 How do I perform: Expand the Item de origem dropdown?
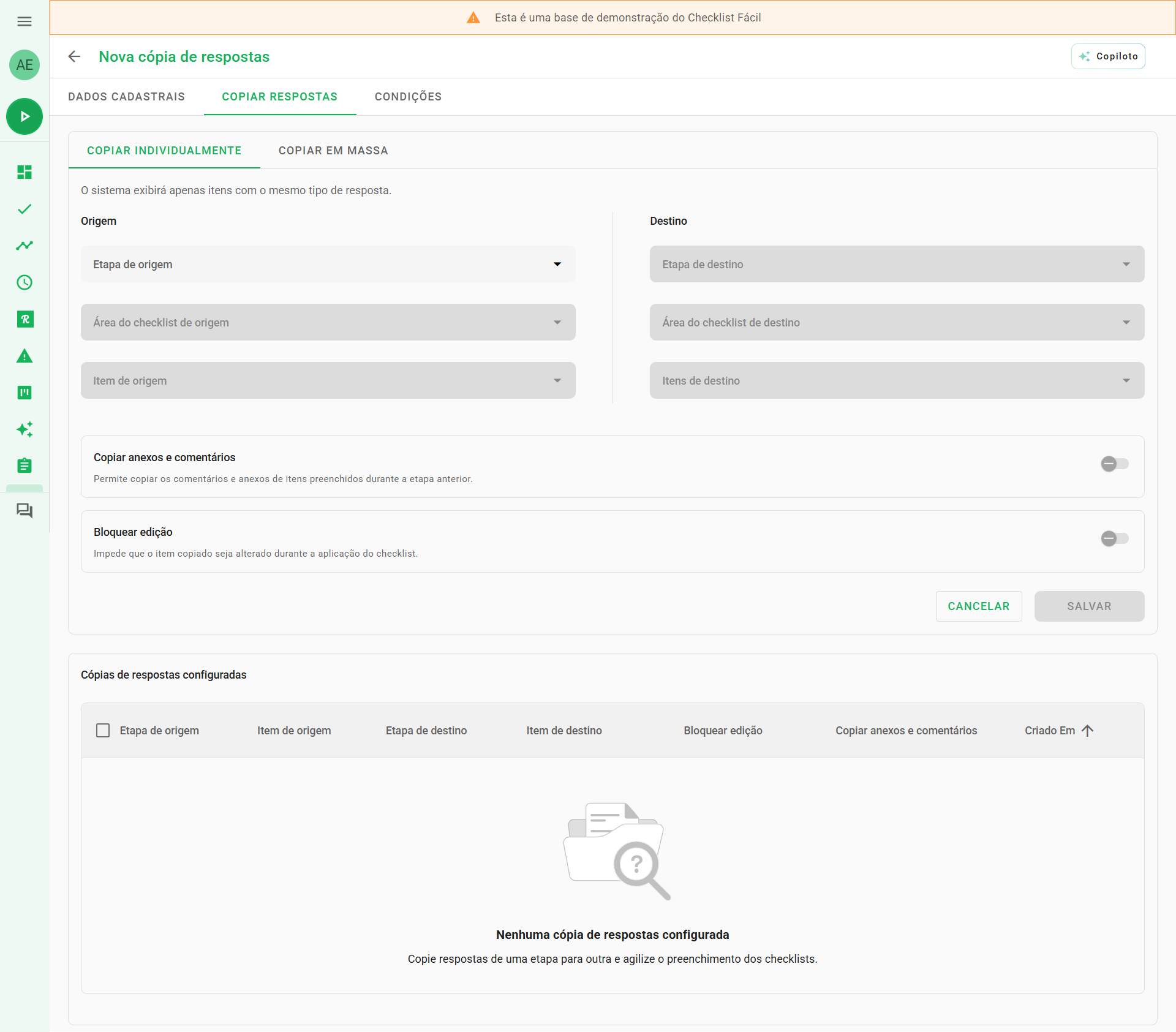[x=328, y=380]
